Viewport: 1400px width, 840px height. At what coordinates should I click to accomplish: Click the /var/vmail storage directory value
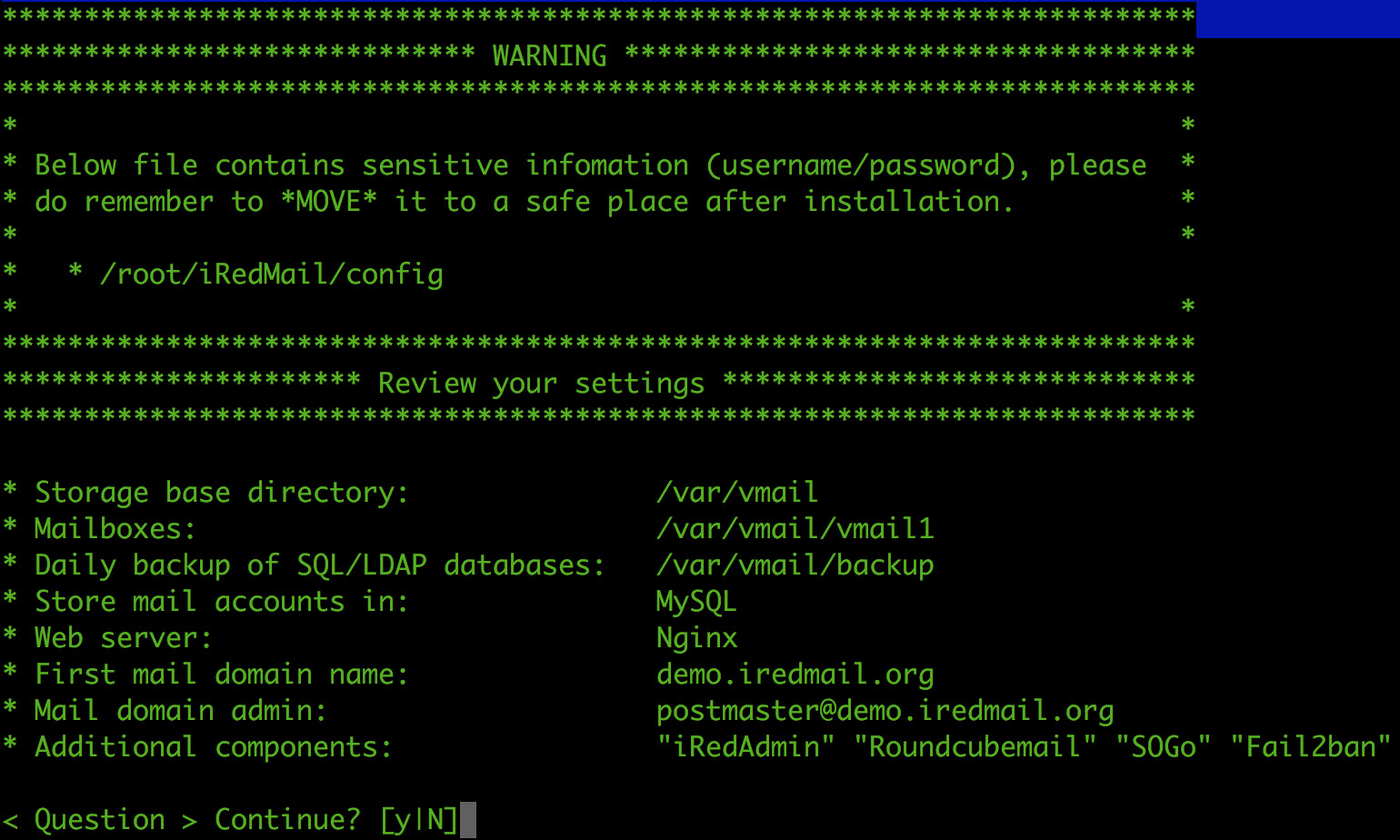pos(736,493)
